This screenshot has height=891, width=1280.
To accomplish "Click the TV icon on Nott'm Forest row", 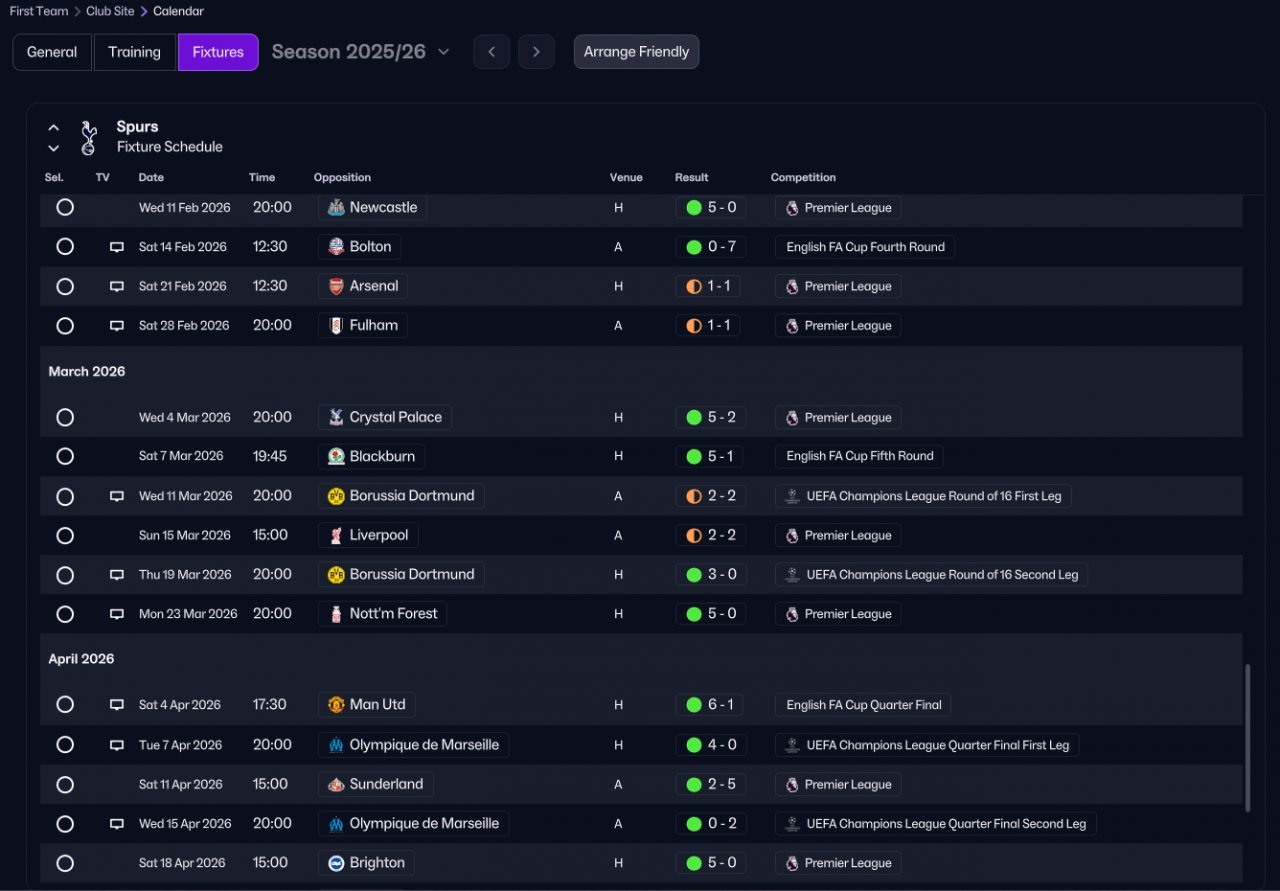I will [117, 614].
